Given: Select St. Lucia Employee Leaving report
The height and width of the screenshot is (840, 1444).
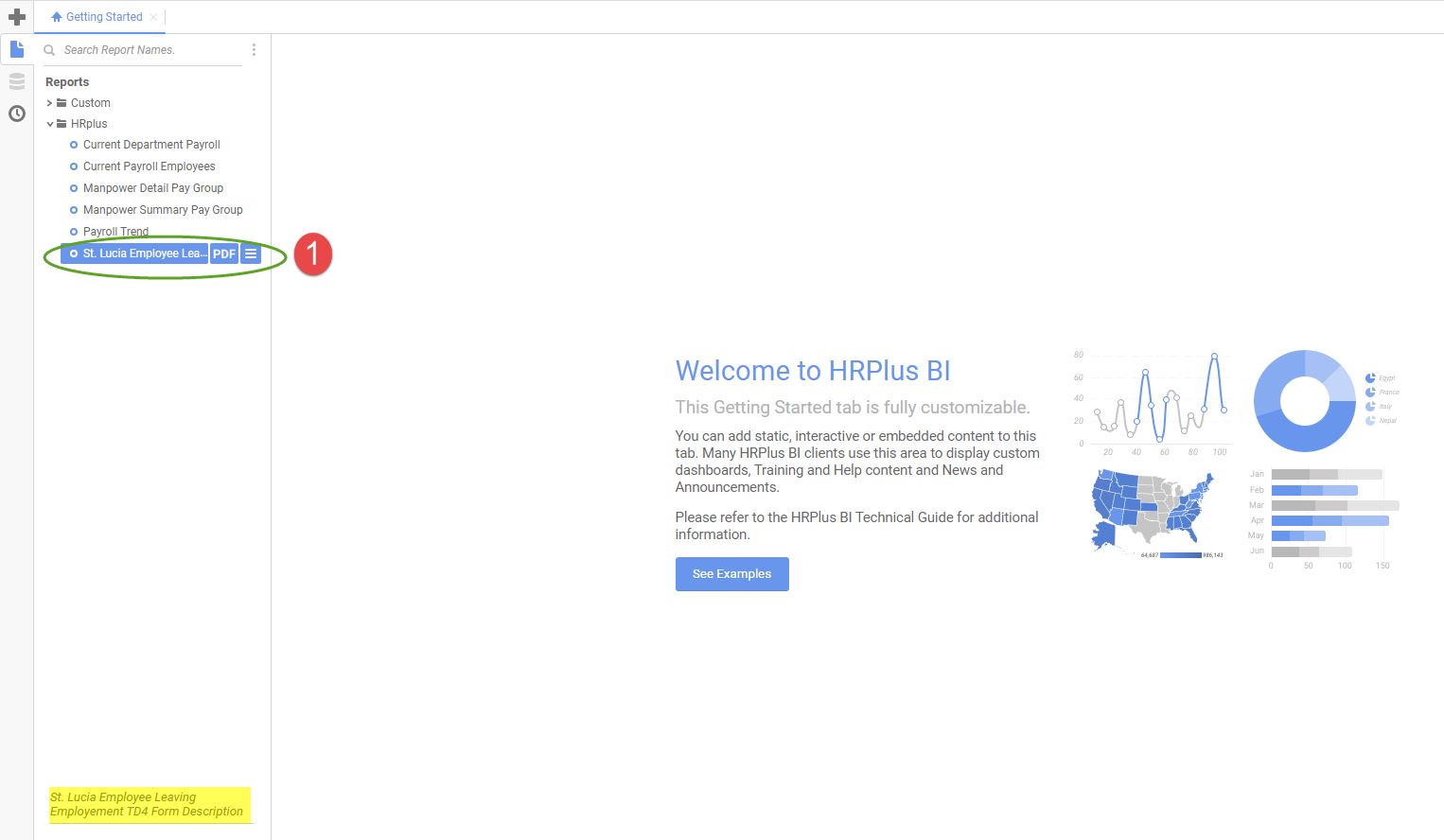Looking at the screenshot, I should pos(134,254).
